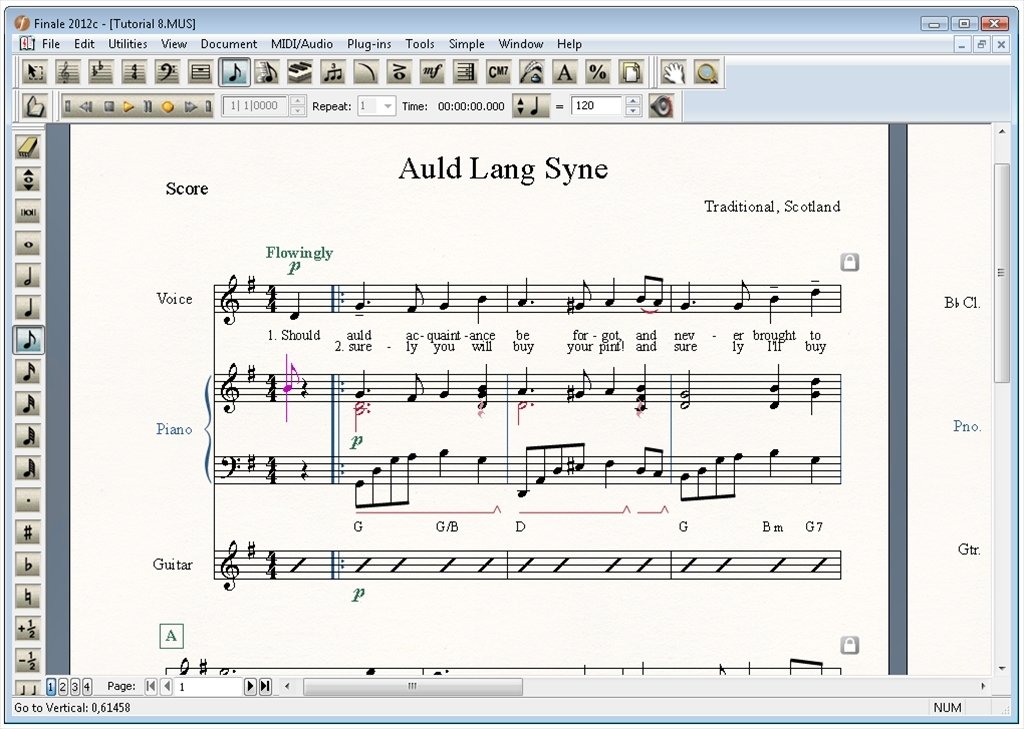1024x729 pixels.
Task: Open the Page Layout tool
Action: [632, 72]
